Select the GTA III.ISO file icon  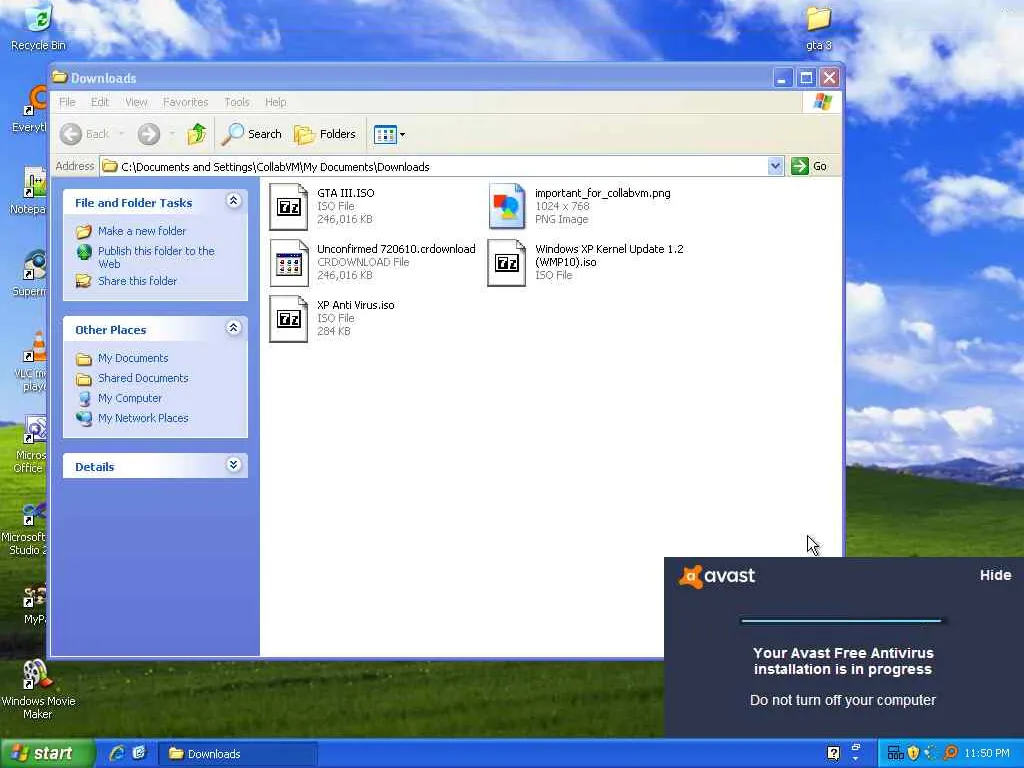pyautogui.click(x=289, y=206)
